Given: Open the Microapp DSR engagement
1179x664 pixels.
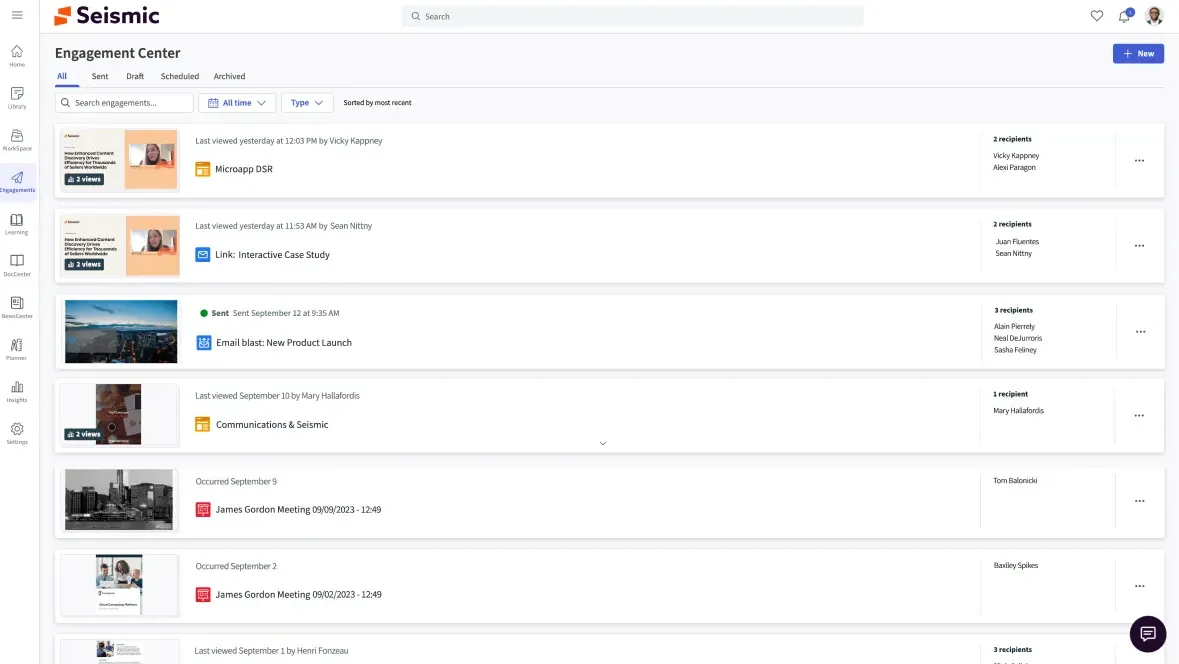Looking at the screenshot, I should click(244, 169).
